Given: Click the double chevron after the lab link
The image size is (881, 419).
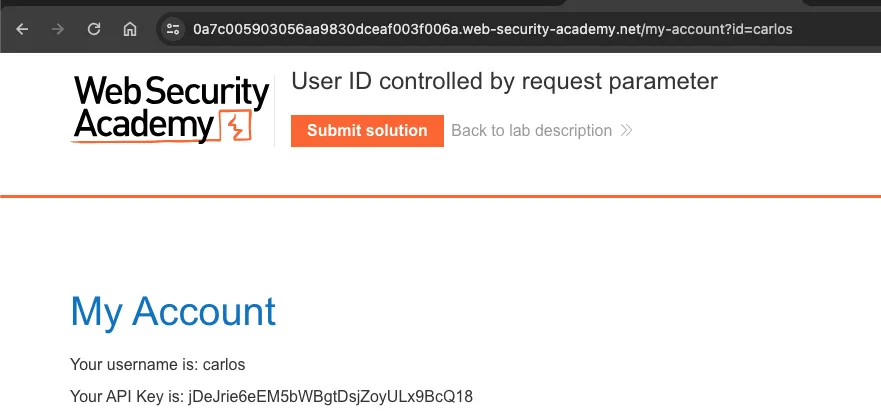Looking at the screenshot, I should pyautogui.click(x=627, y=131).
